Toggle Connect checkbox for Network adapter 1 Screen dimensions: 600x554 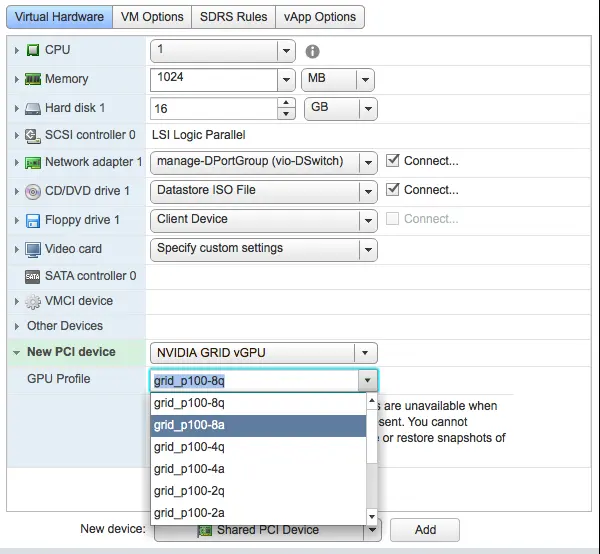tap(392, 161)
